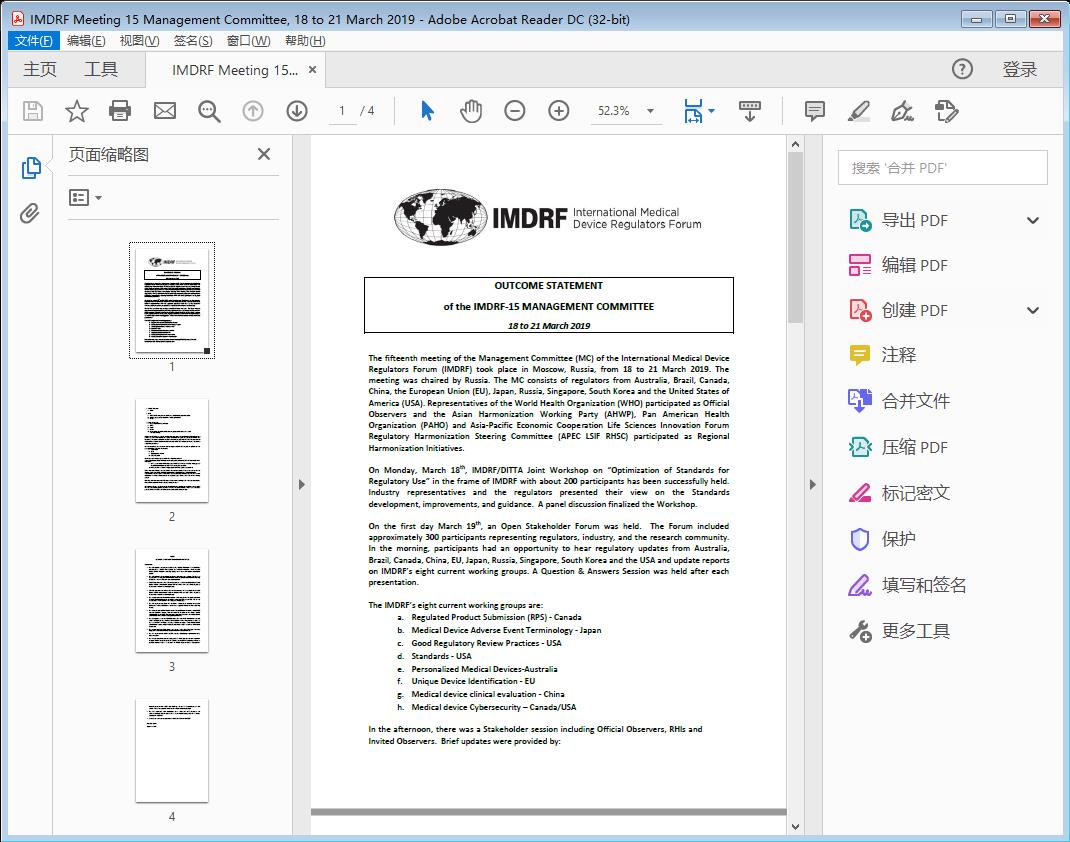Email the PDF via the envelope icon
This screenshot has height=842, width=1070.
tap(164, 111)
